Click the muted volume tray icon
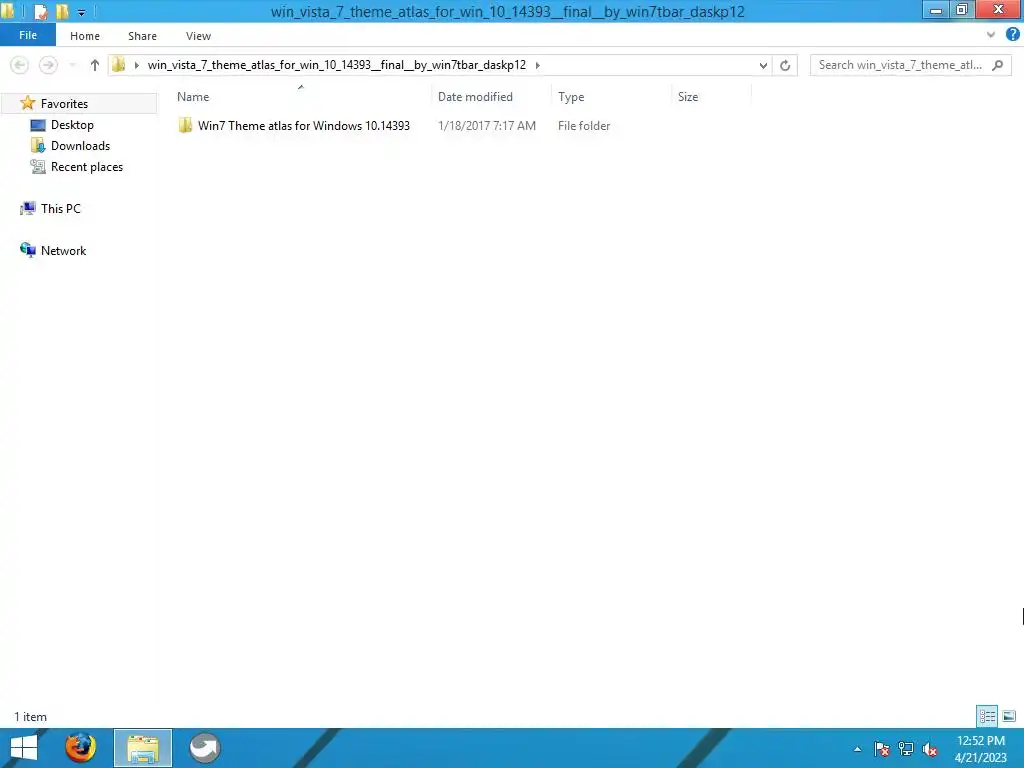 [930, 749]
